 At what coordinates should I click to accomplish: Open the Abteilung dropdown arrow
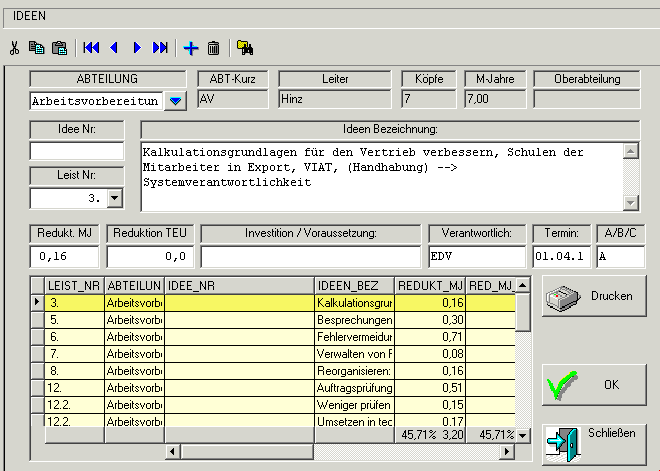(175, 101)
